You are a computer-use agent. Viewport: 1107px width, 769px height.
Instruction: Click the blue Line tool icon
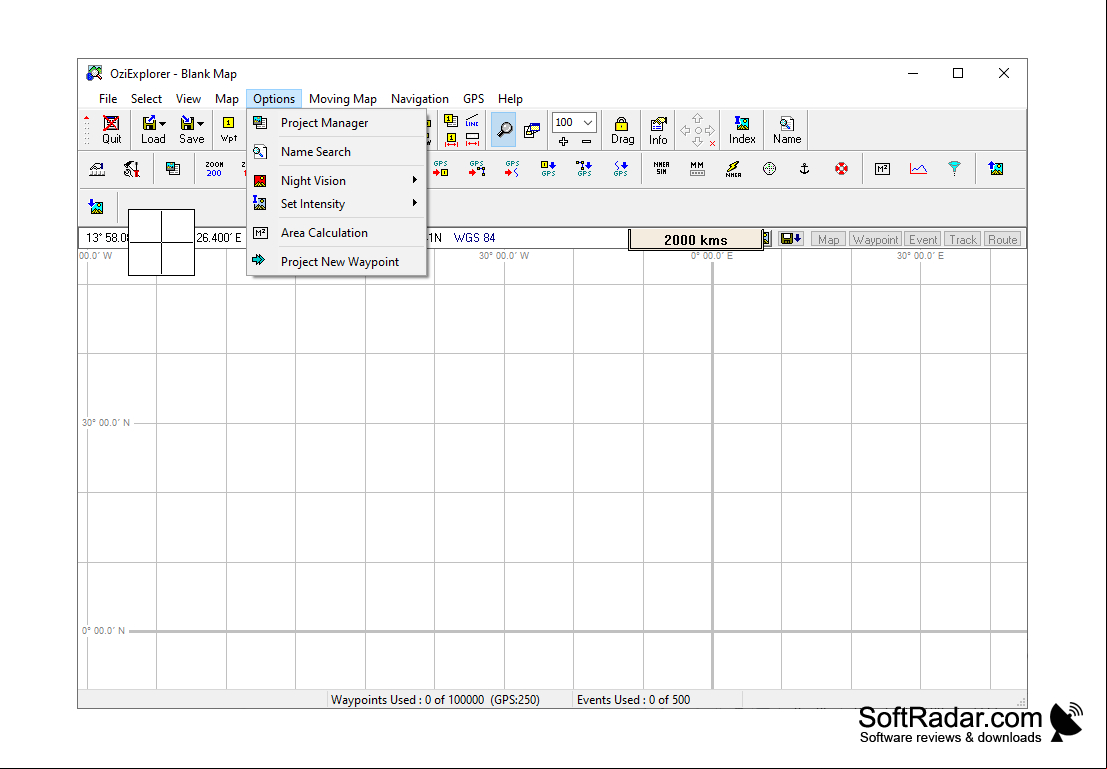coord(472,121)
